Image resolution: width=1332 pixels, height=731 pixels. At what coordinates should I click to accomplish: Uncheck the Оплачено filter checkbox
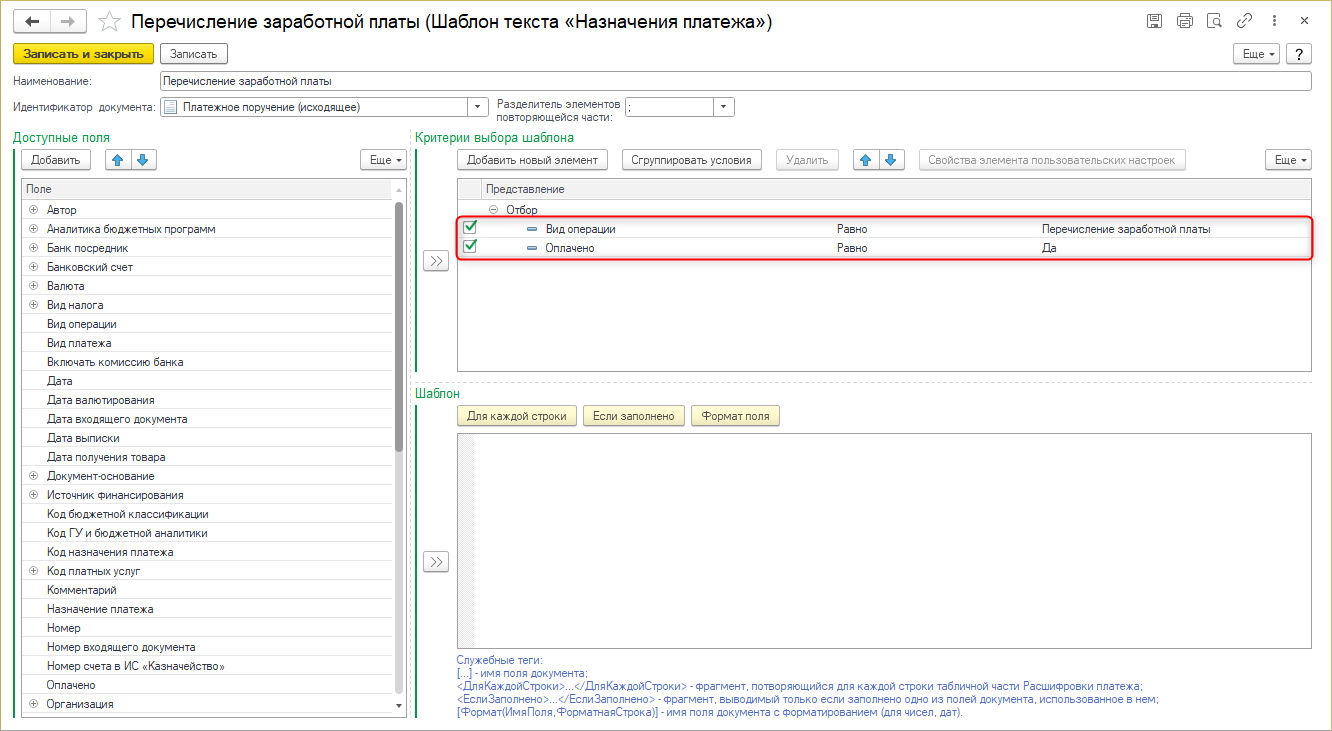tap(470, 247)
